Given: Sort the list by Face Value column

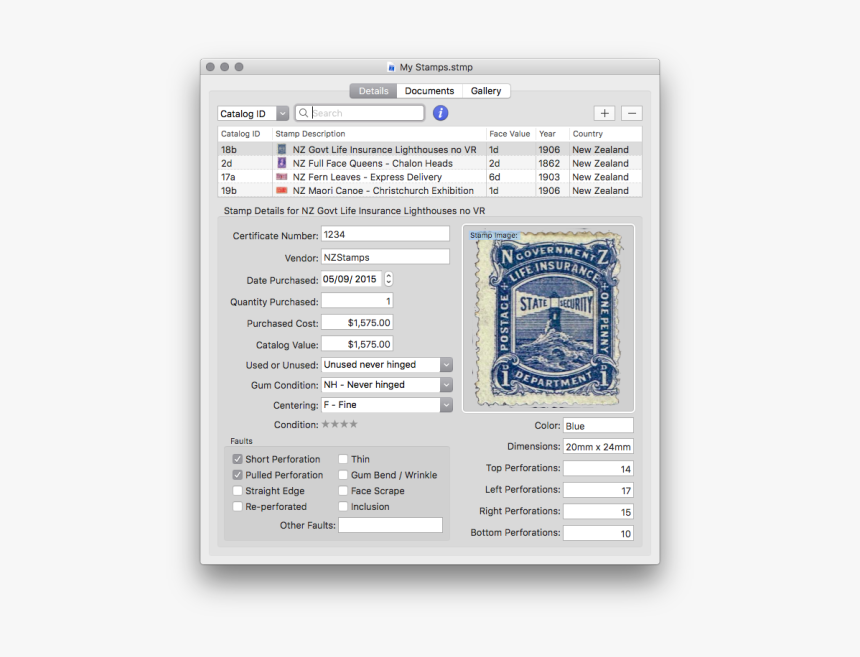Looking at the screenshot, I should click(x=509, y=134).
